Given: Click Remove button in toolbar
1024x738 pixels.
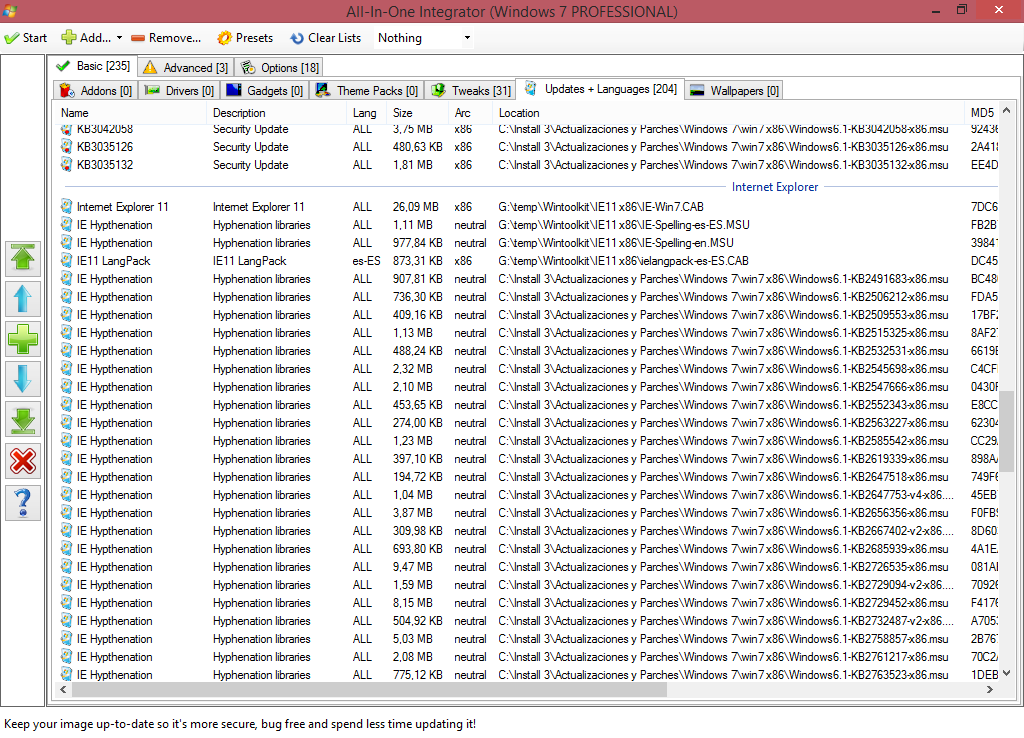Looking at the screenshot, I should point(166,38).
